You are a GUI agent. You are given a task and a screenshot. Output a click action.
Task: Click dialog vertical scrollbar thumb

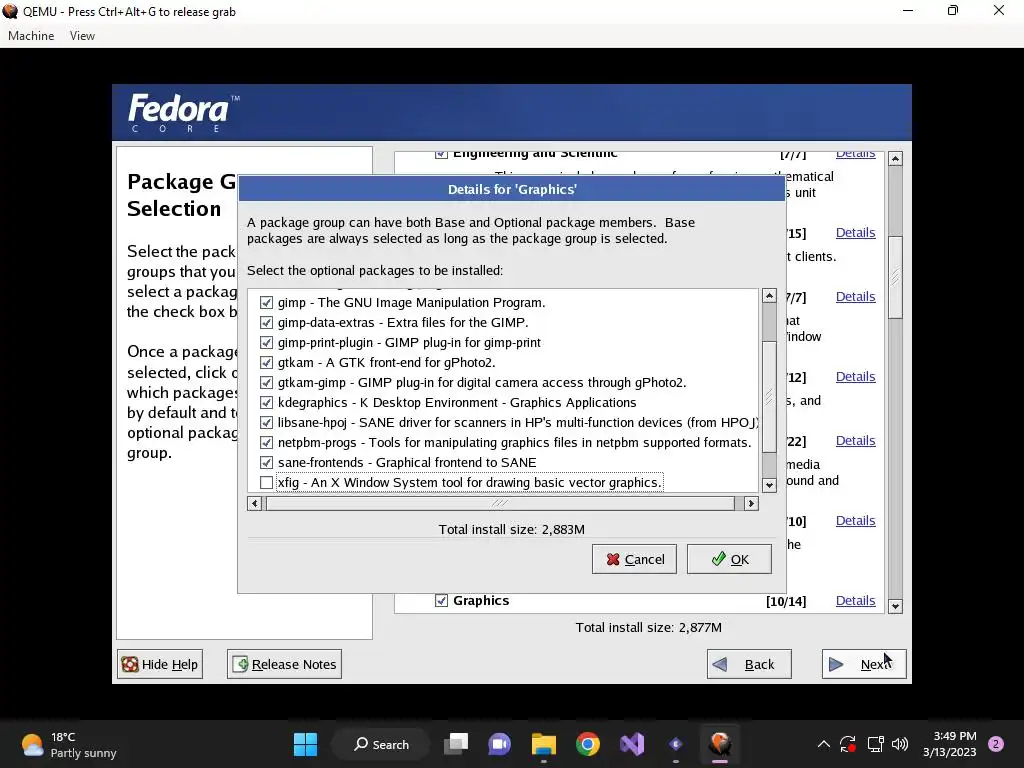pyautogui.click(x=769, y=396)
